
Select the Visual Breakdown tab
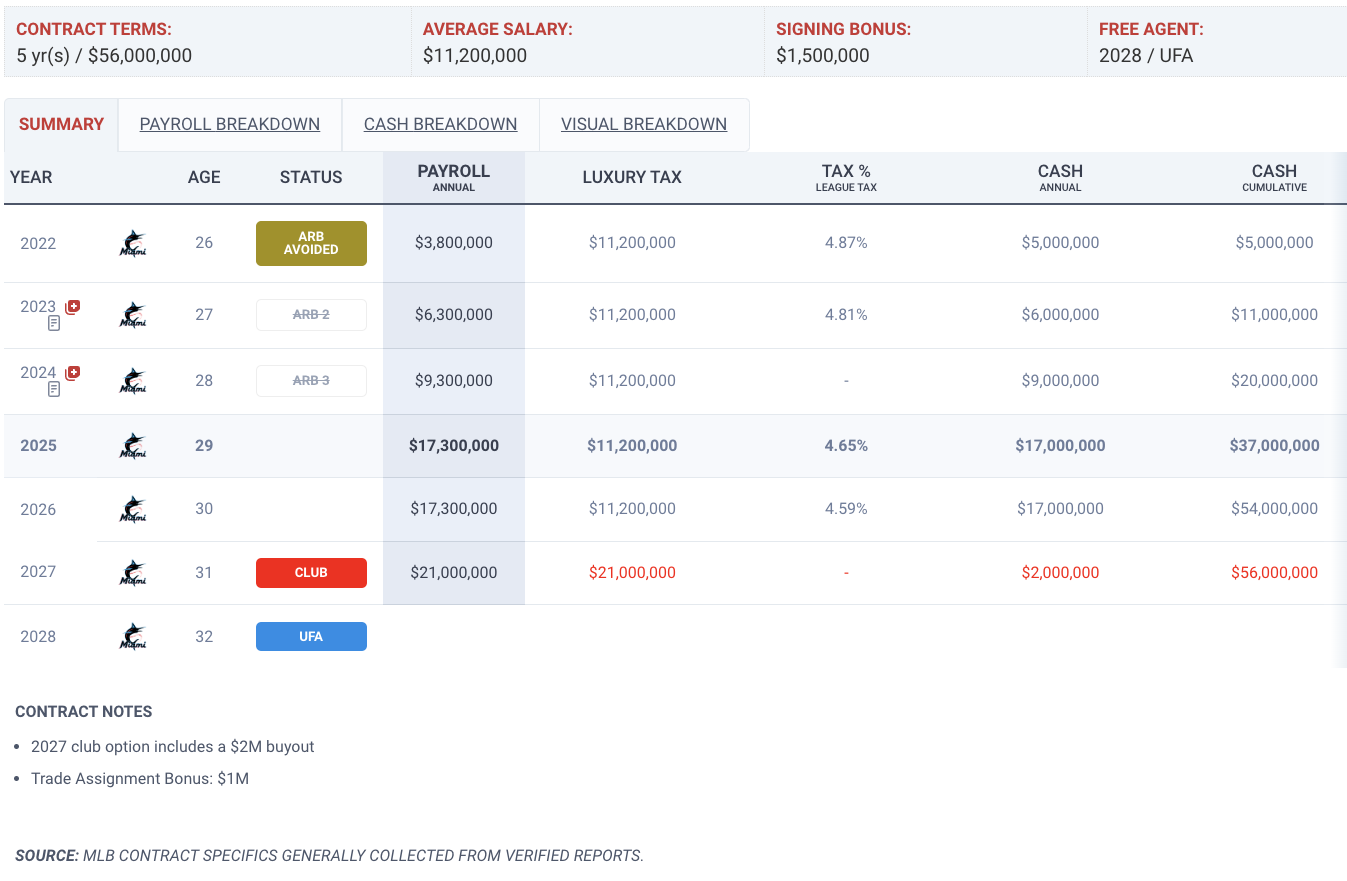pyautogui.click(x=644, y=124)
